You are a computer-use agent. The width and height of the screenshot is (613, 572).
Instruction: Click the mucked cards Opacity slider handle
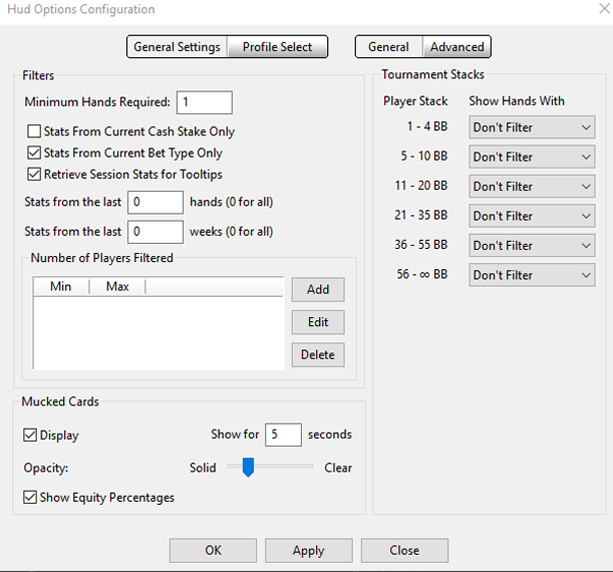(248, 467)
